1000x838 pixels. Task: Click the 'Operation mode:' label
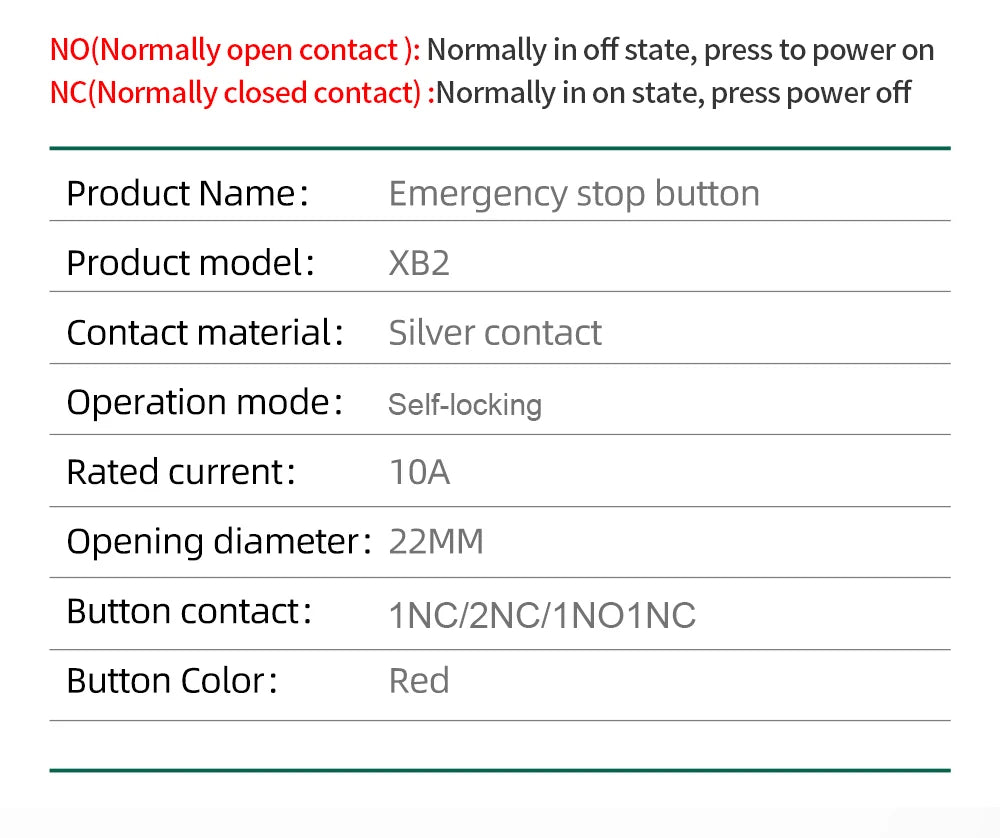pyautogui.click(x=205, y=403)
